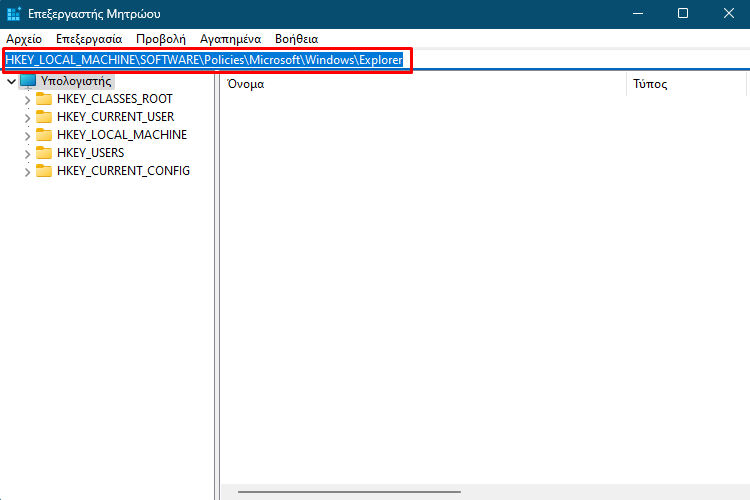Screen dimensions: 750x500
Task: Open the Επεξεργασία menu
Action: coord(89,39)
